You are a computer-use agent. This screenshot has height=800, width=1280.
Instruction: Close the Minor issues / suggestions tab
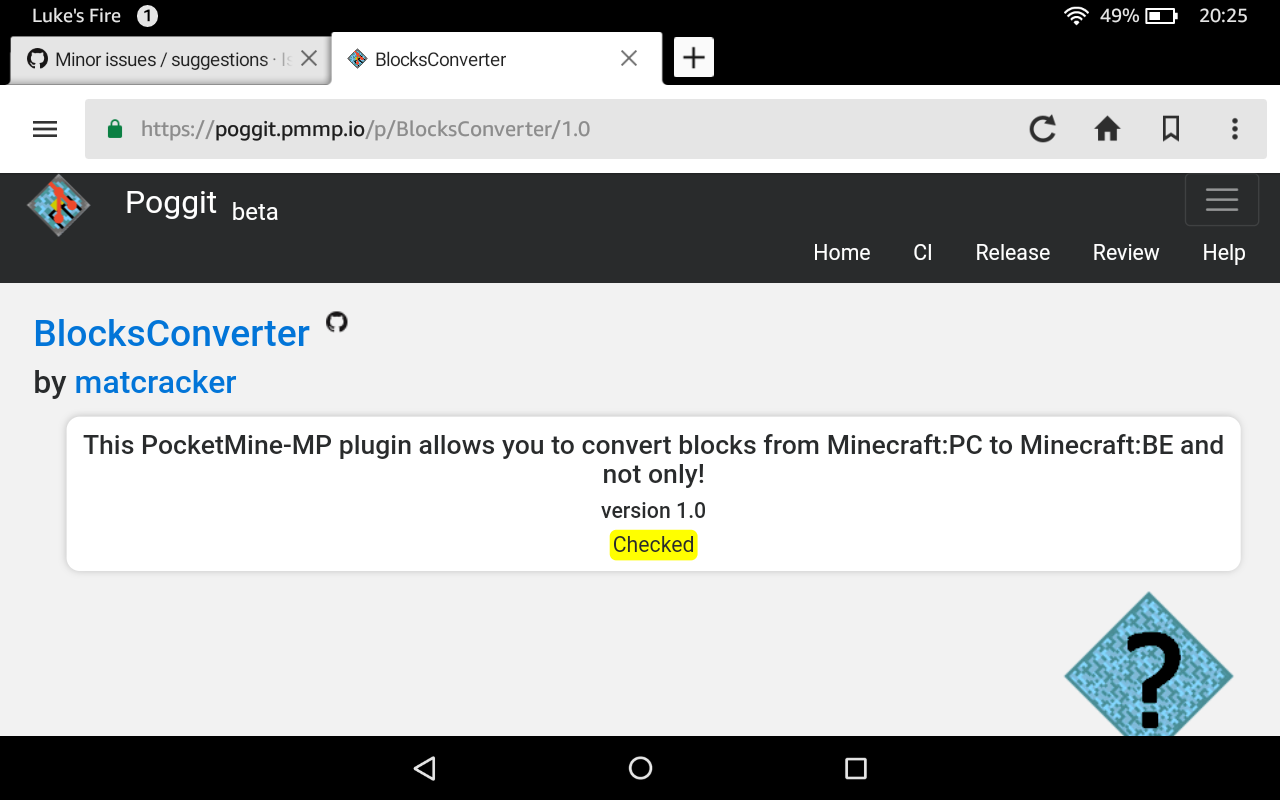pos(309,59)
